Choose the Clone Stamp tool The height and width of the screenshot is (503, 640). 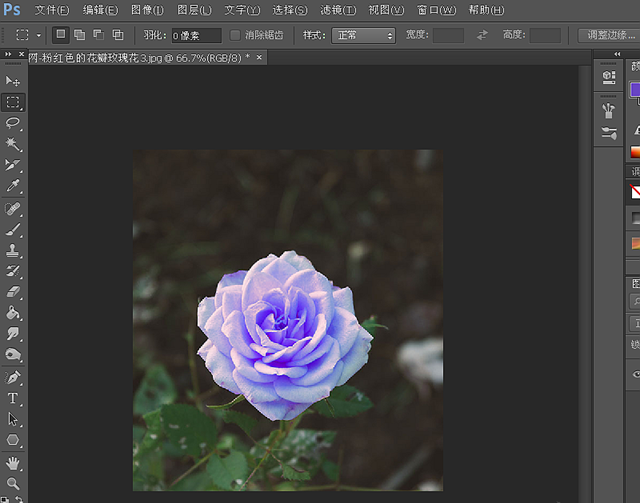[x=13, y=250]
